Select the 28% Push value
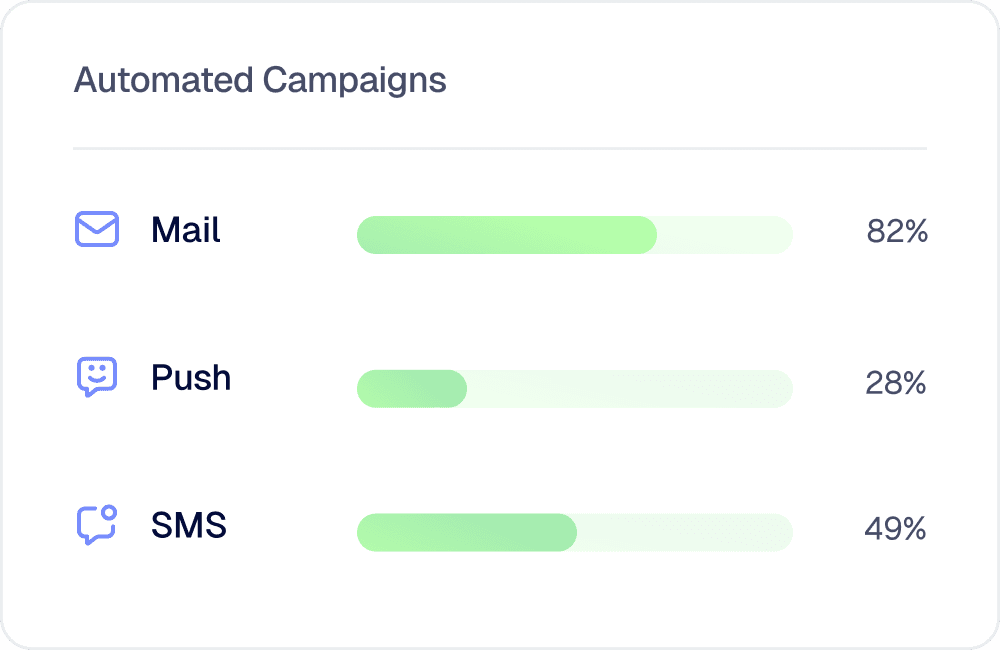Image resolution: width=1000 pixels, height=650 pixels. pos(895,383)
